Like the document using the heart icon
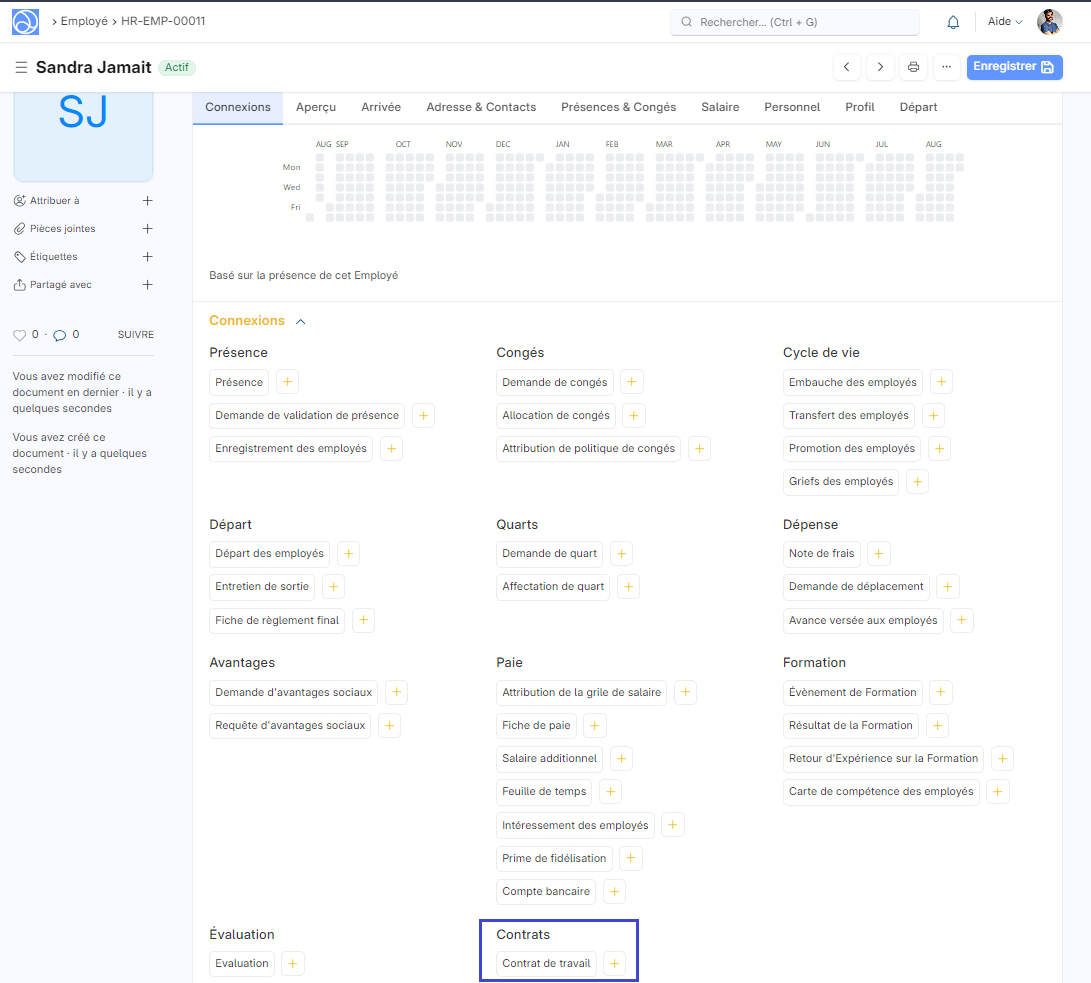This screenshot has width=1091, height=983. 21,334
